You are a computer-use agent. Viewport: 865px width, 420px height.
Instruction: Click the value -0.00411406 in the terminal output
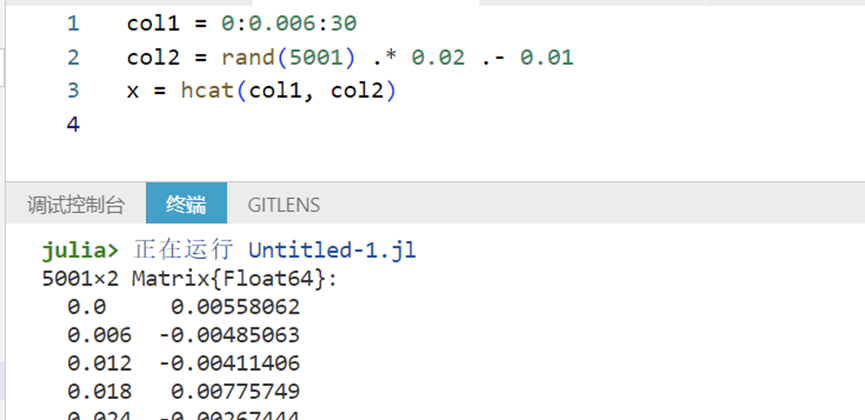229,363
